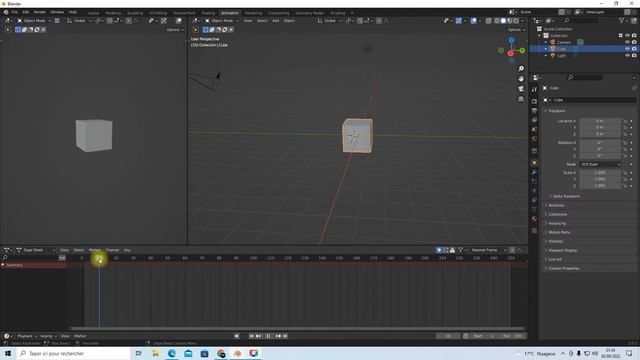
Task: Switch to the Layout workspace tab
Action: coord(93,13)
